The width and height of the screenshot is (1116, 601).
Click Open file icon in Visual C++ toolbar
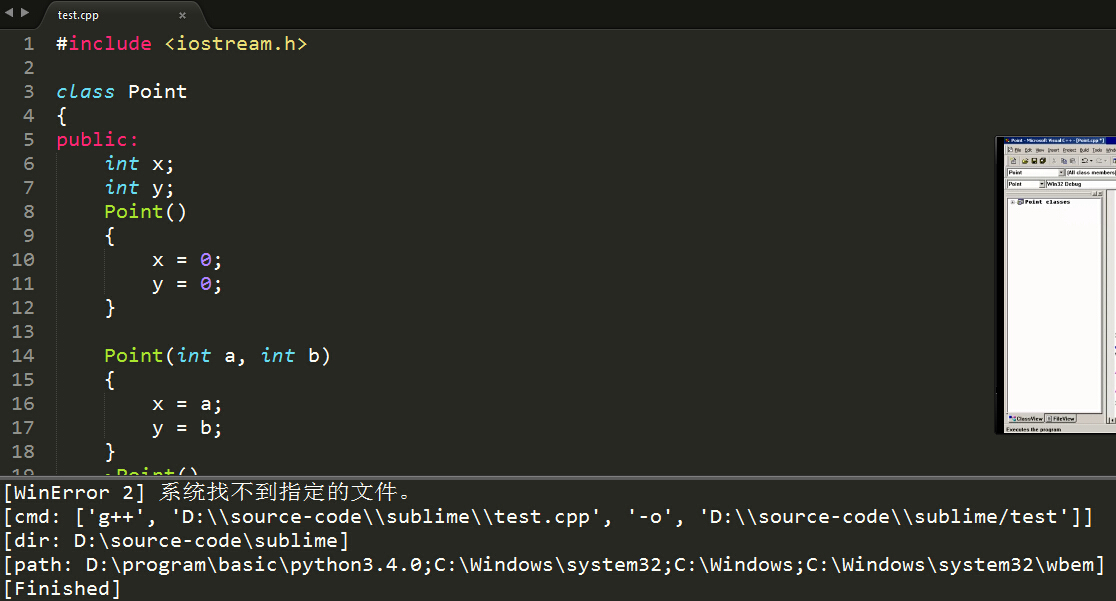click(1025, 161)
